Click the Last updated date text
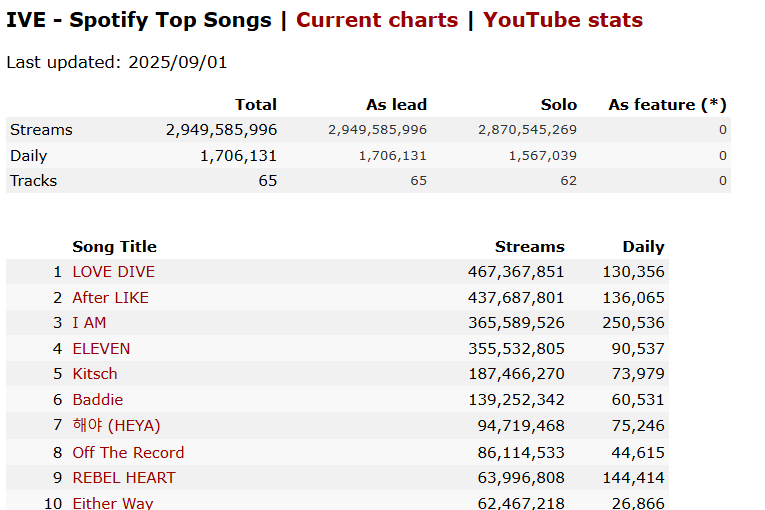The image size is (765, 510). click(x=117, y=63)
